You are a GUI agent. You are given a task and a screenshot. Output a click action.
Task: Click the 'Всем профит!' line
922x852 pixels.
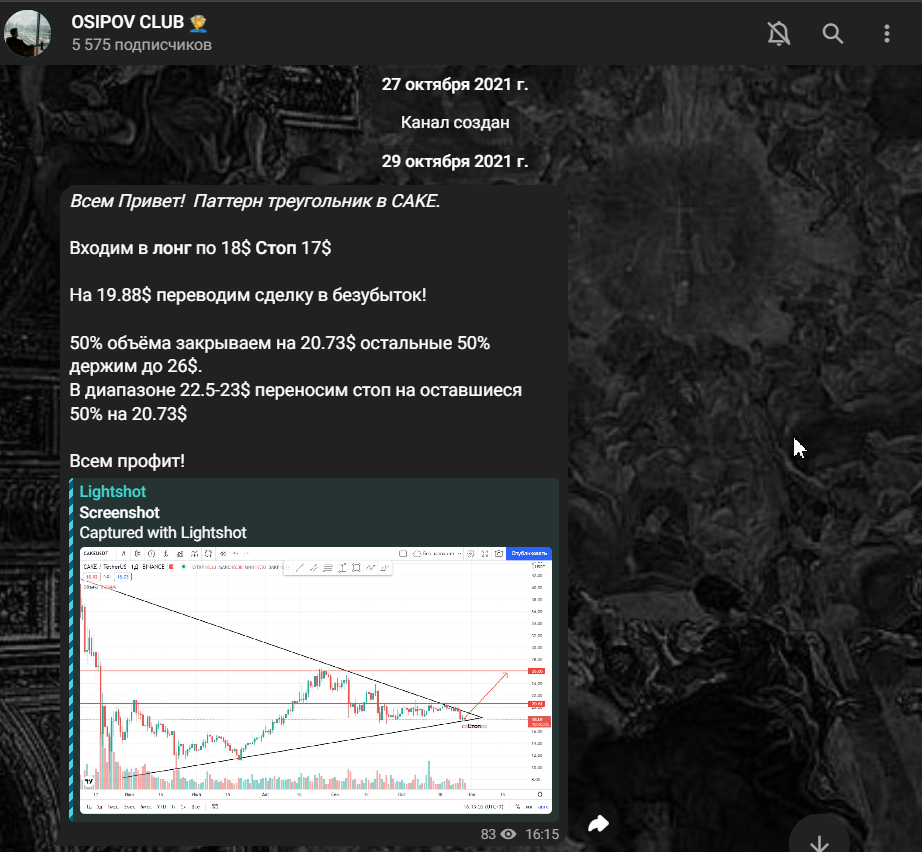click(x=127, y=461)
